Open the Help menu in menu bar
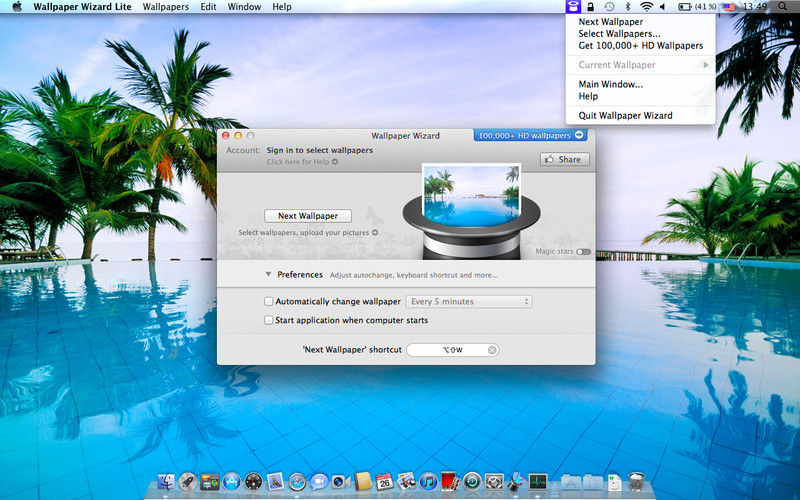800x500 pixels. click(x=282, y=7)
